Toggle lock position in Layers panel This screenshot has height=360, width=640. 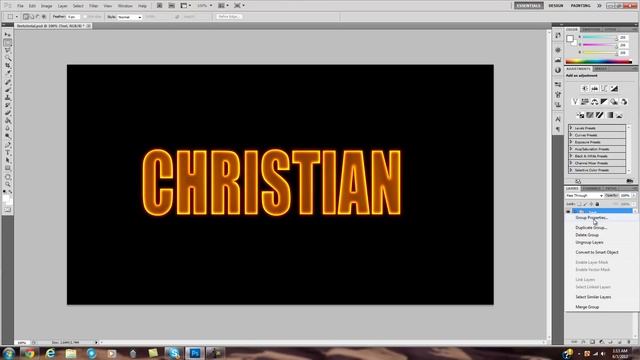[591, 204]
